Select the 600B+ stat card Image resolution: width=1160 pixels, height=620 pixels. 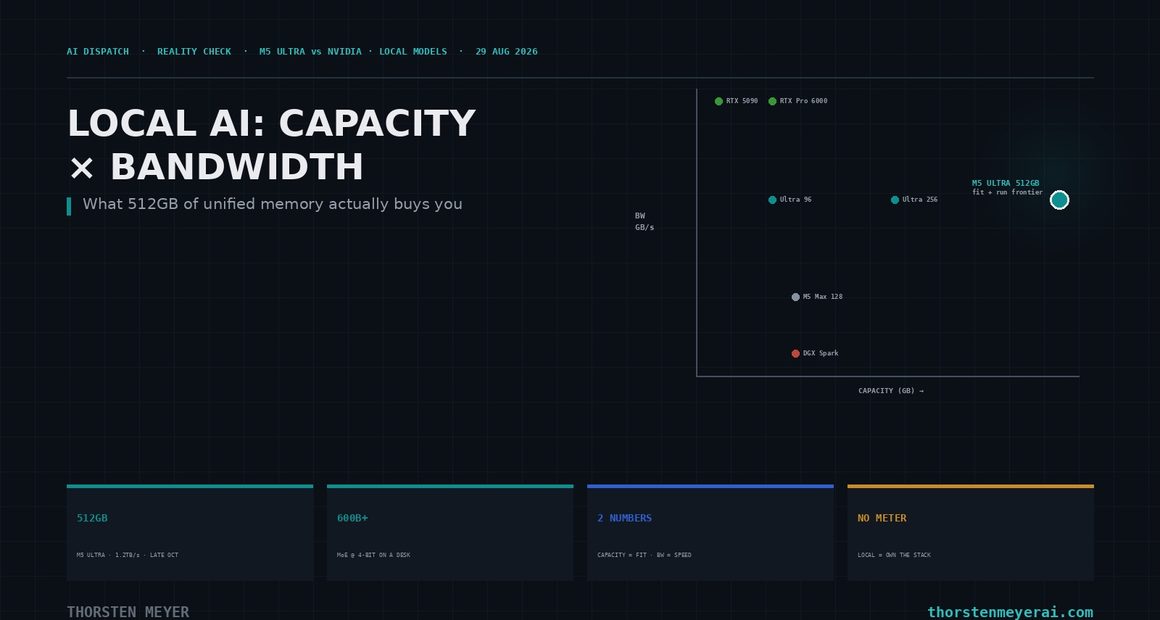click(450, 533)
